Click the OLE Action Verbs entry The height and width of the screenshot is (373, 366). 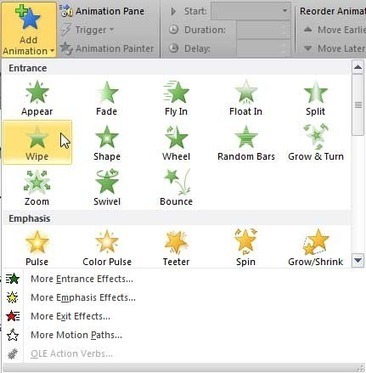[x=71, y=353]
